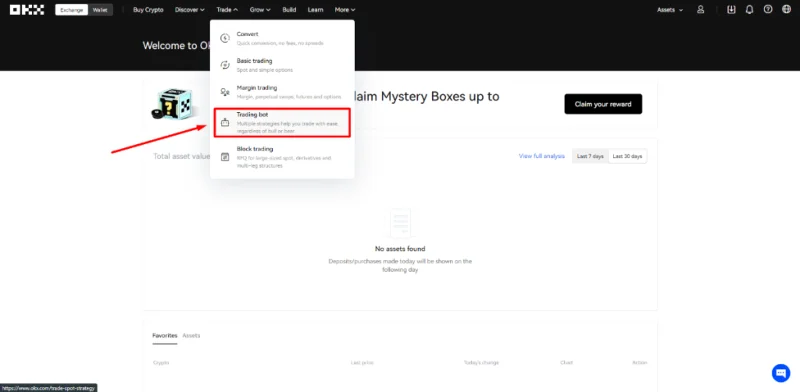The height and width of the screenshot is (392, 800).
Task: Open the View full analysis link
Action: 542,156
